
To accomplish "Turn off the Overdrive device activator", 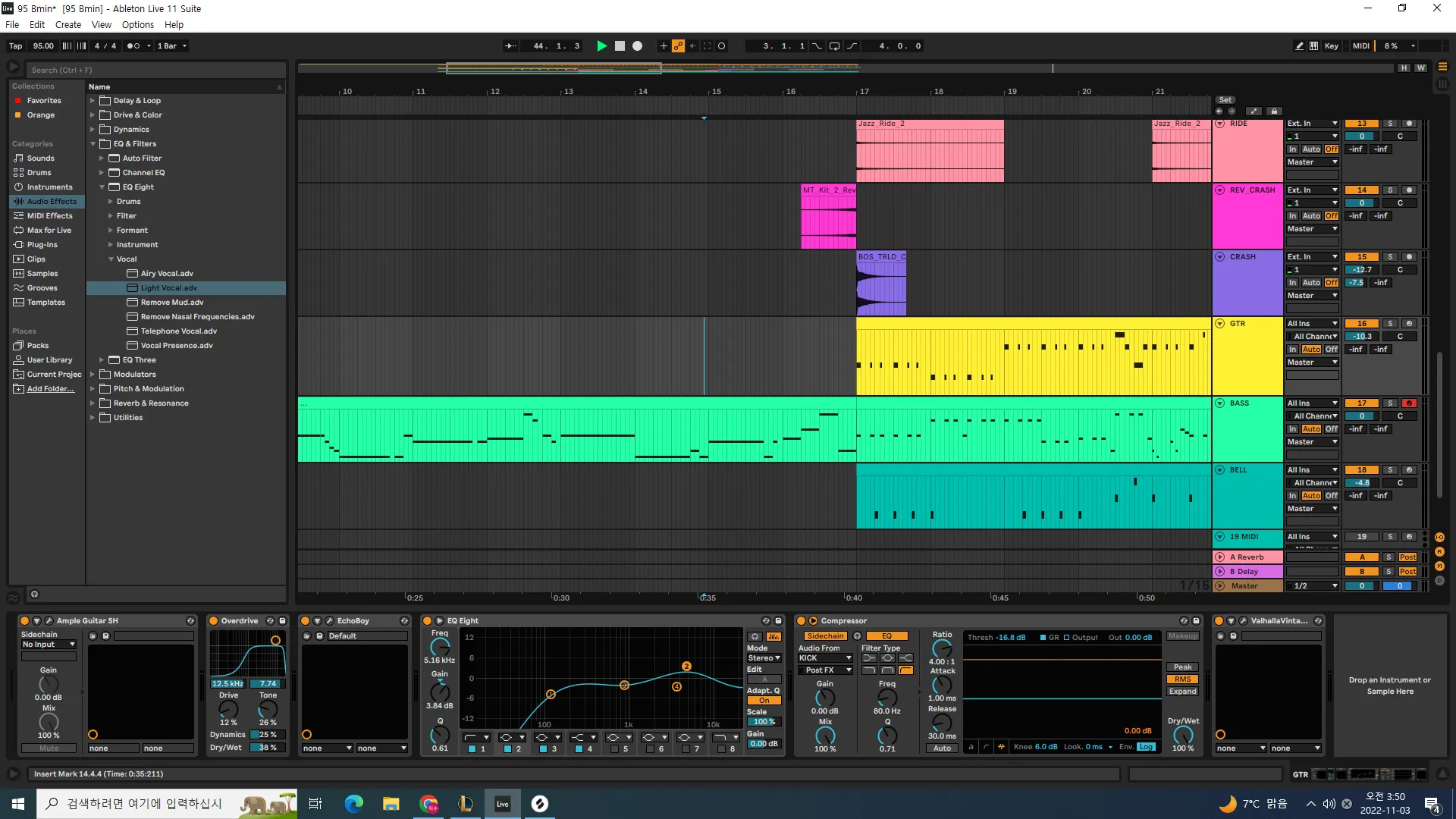I will (214, 621).
